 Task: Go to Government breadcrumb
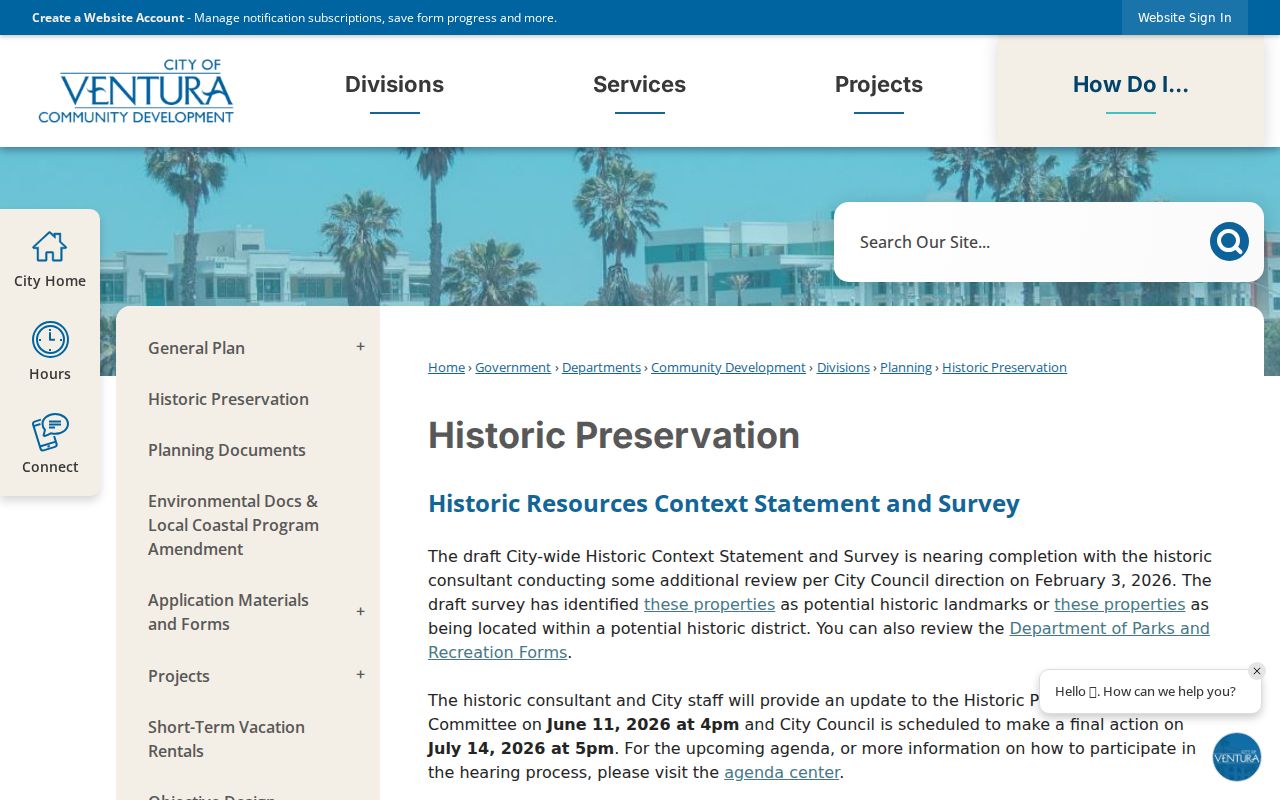click(x=513, y=367)
